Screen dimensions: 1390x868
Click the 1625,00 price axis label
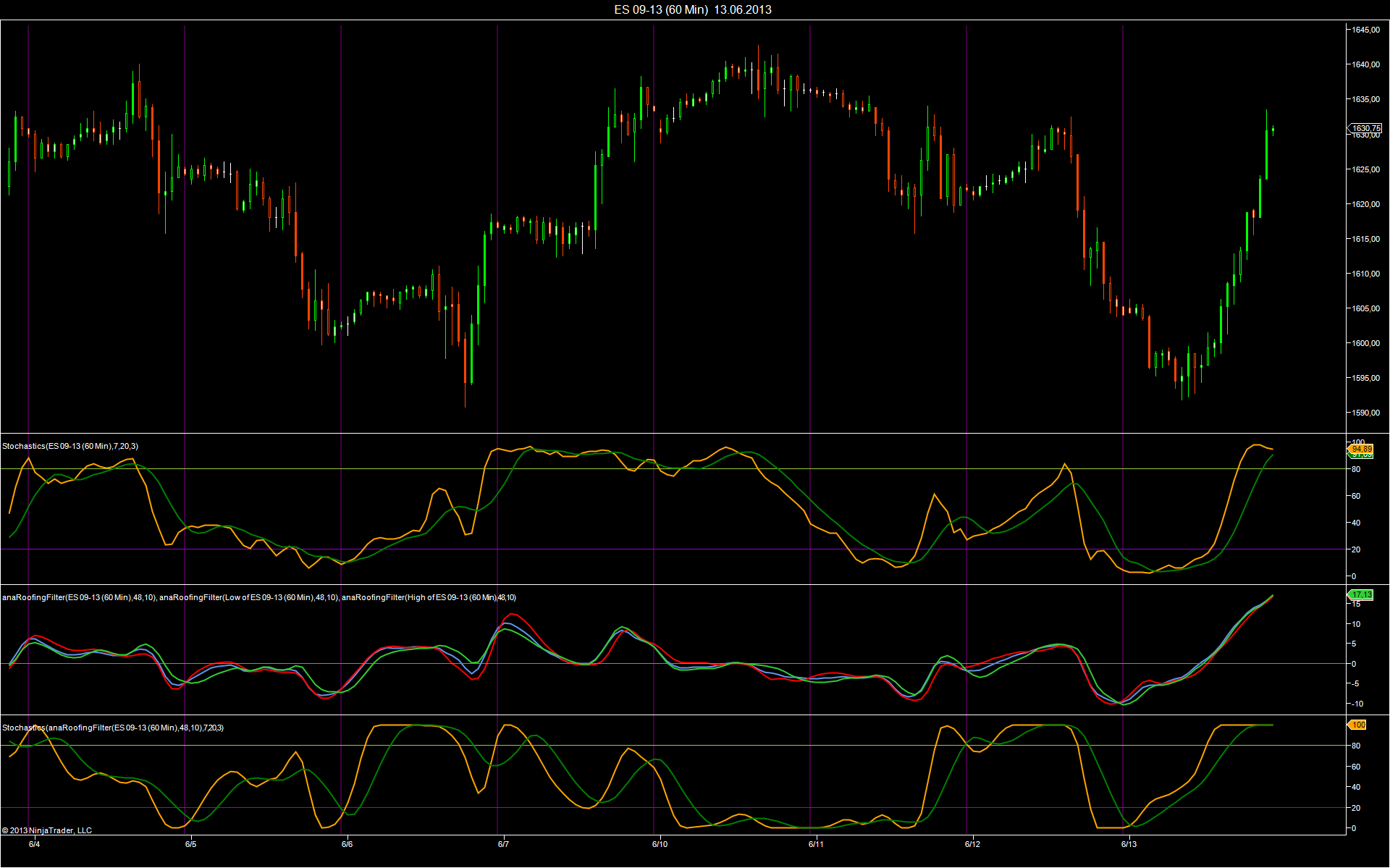(1365, 169)
